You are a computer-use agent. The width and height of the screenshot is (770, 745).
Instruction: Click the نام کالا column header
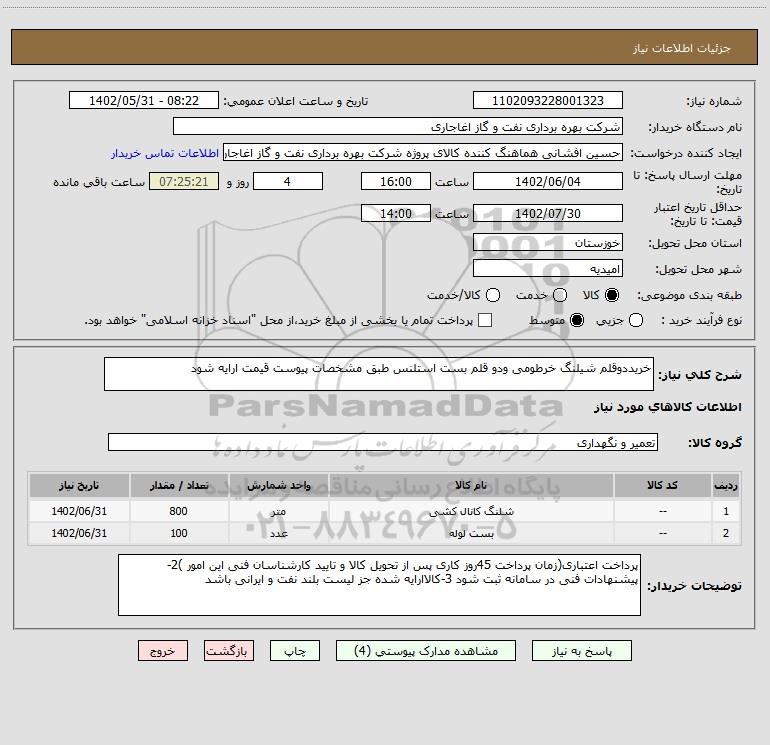[471, 486]
